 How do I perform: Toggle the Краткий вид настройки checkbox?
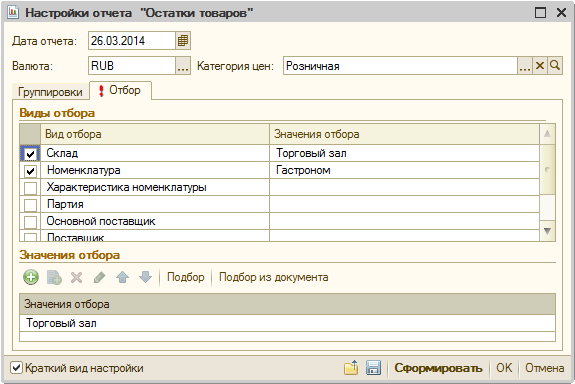click(16, 367)
